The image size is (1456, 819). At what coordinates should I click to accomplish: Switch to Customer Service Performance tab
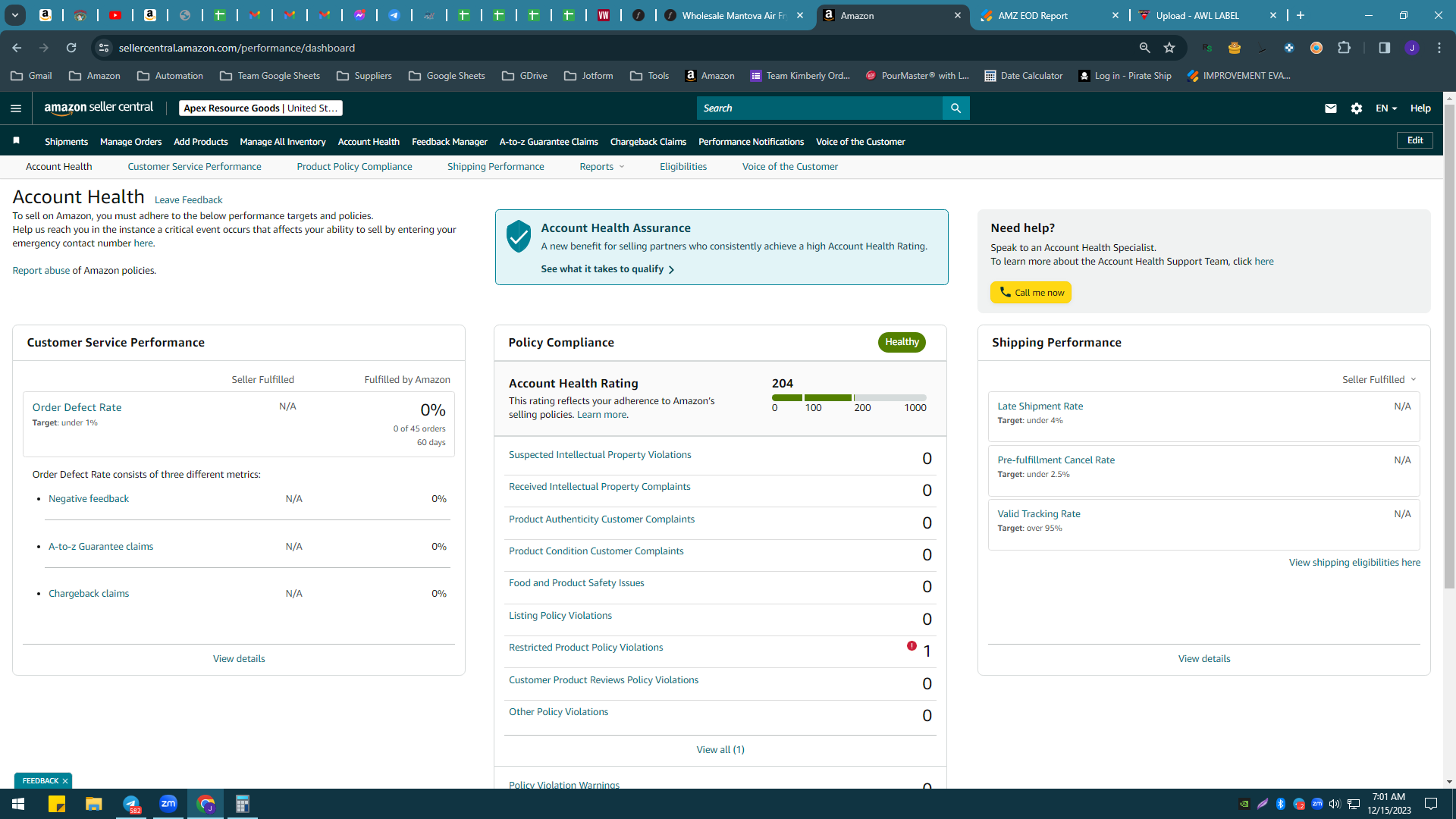pyautogui.click(x=194, y=167)
